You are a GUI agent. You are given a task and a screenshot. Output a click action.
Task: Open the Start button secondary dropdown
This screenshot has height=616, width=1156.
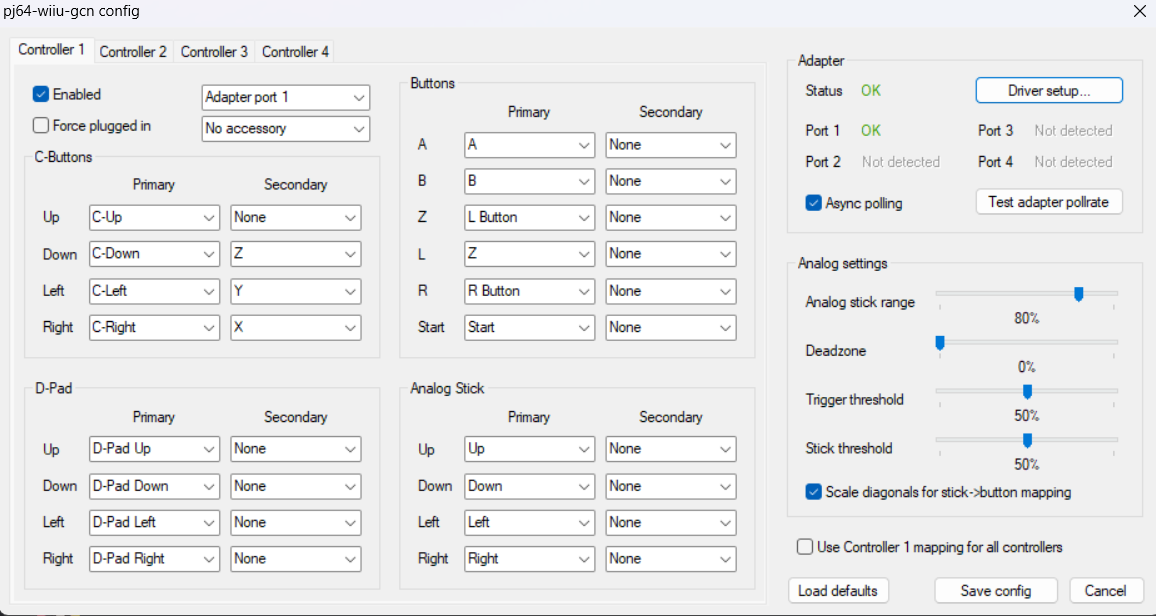click(671, 327)
